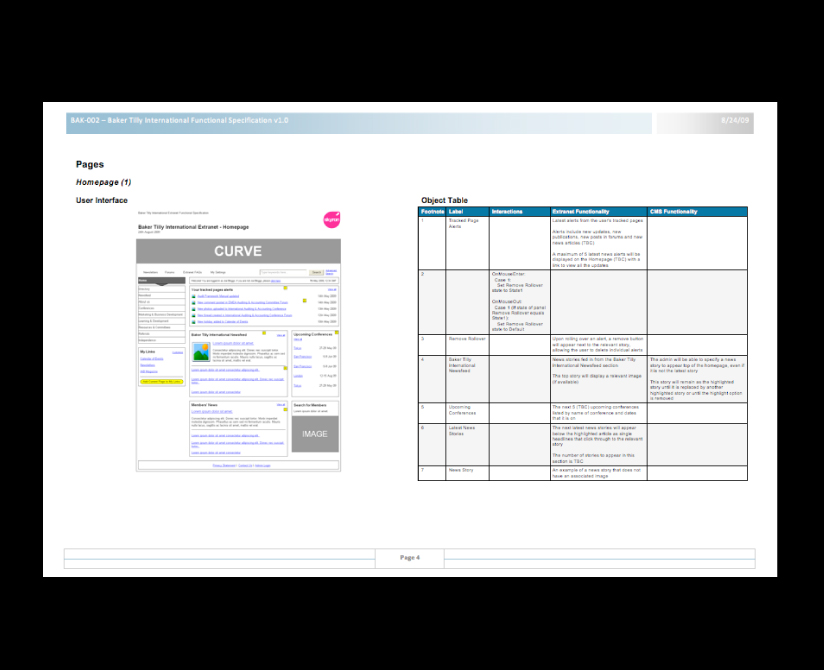Select the Conferences item in left sidebar
Viewport: 824px width, 670px height.
pos(146,308)
